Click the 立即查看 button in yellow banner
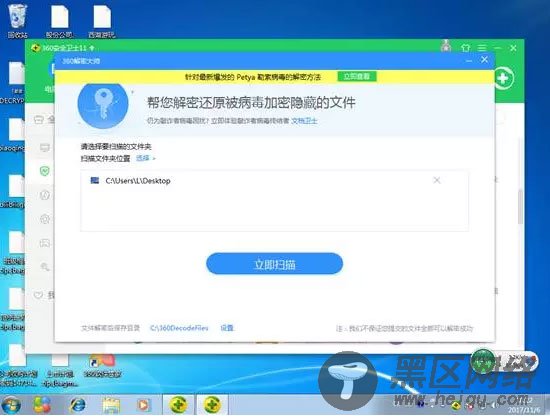 357,76
